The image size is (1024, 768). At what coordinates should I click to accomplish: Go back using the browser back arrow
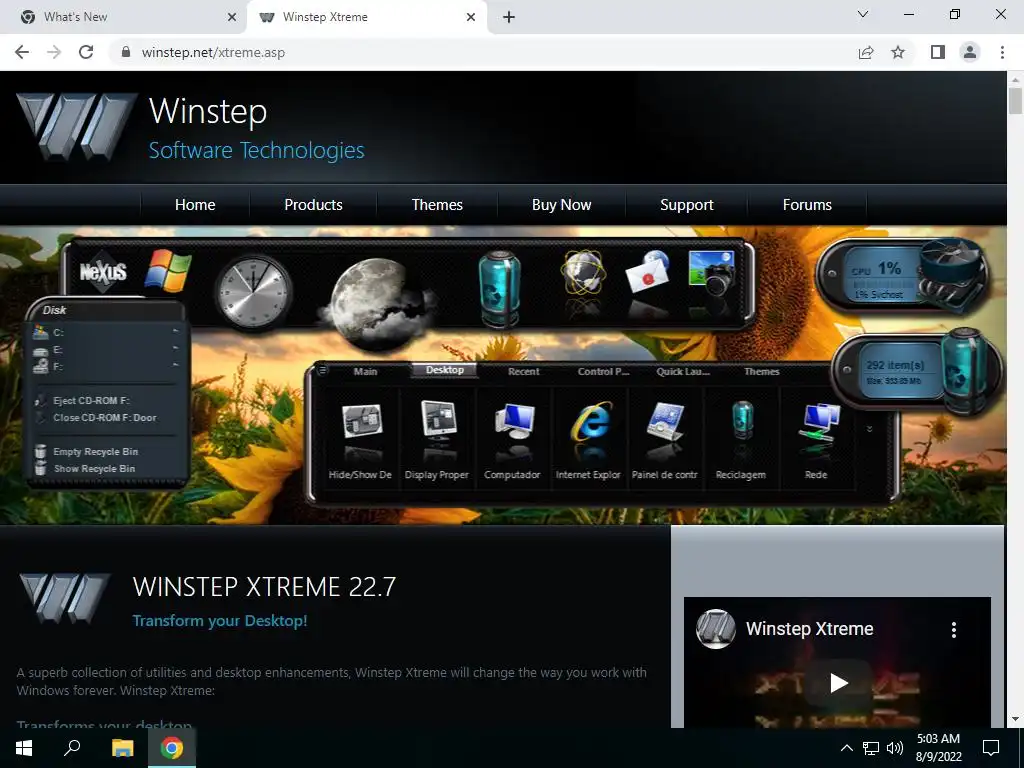22,52
